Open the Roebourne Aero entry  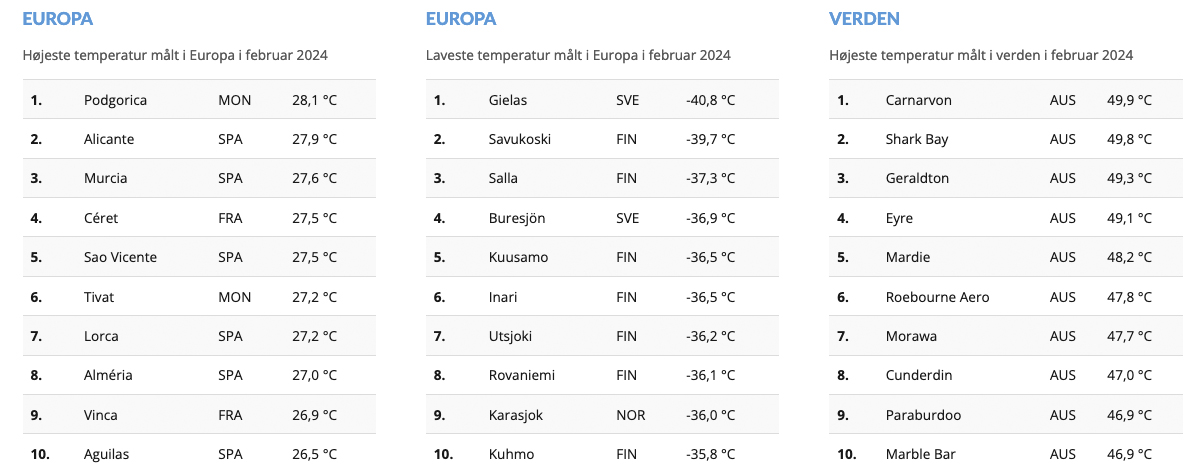coord(937,297)
